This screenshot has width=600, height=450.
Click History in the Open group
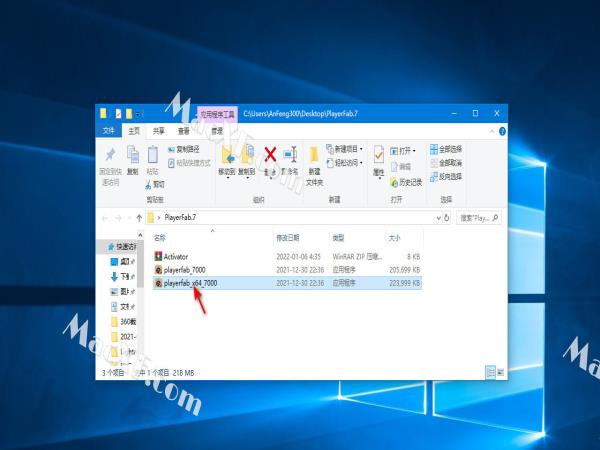tap(406, 183)
